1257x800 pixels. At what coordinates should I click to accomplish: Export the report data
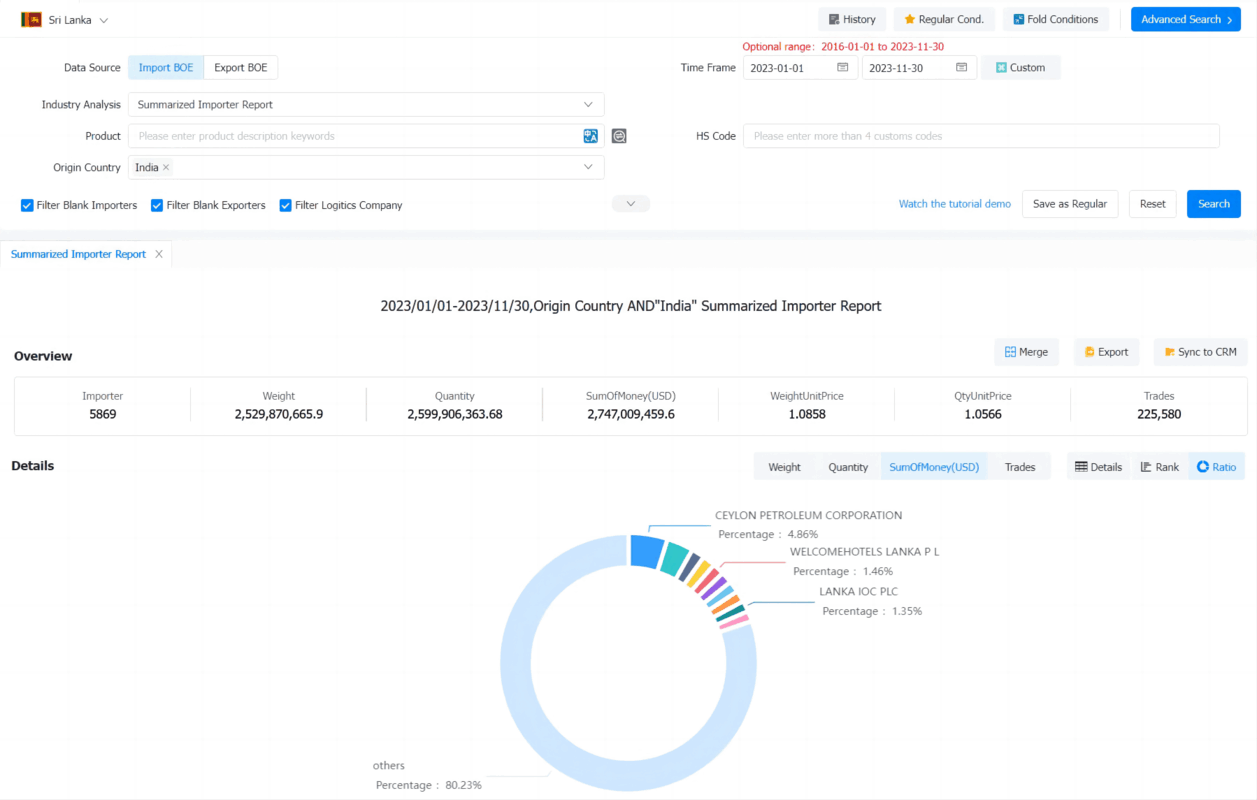pos(1106,352)
